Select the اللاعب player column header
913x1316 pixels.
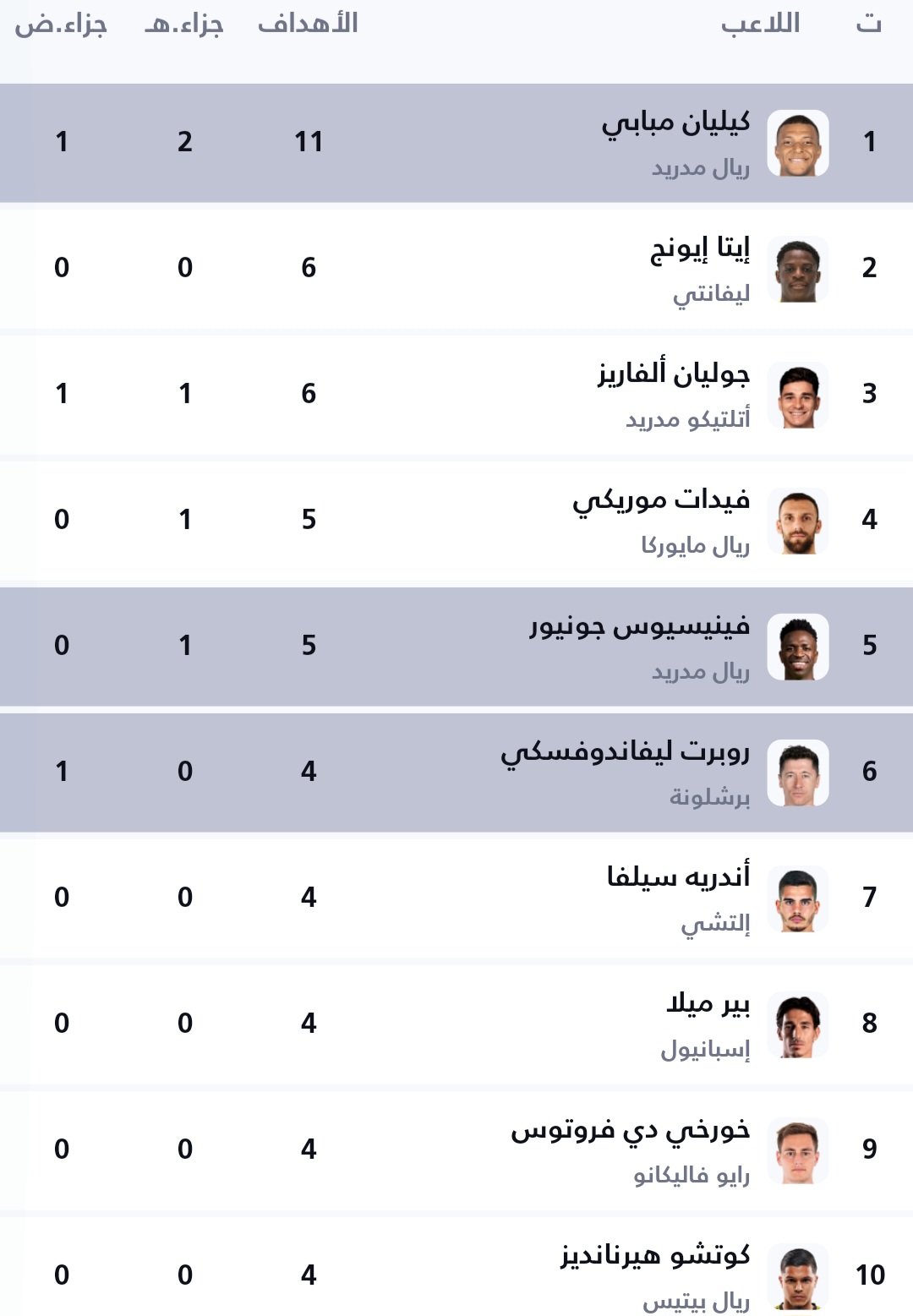pyautogui.click(x=760, y=24)
